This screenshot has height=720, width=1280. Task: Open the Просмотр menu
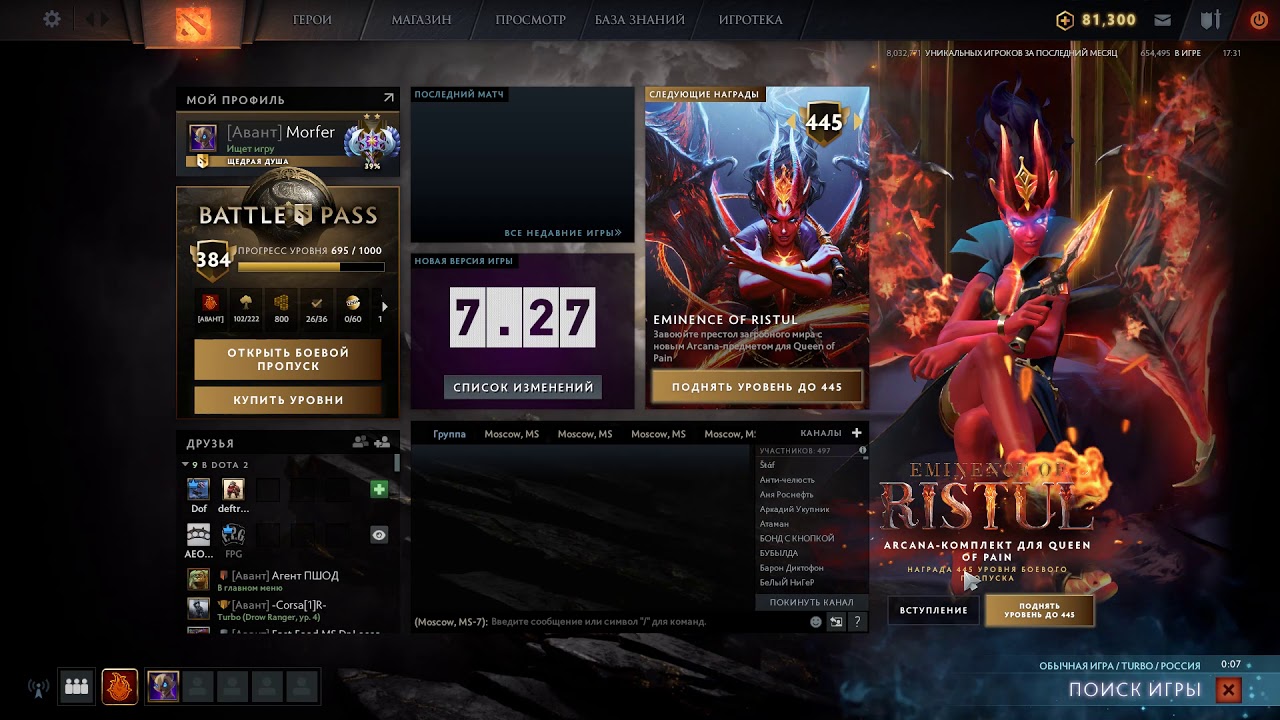coord(530,20)
